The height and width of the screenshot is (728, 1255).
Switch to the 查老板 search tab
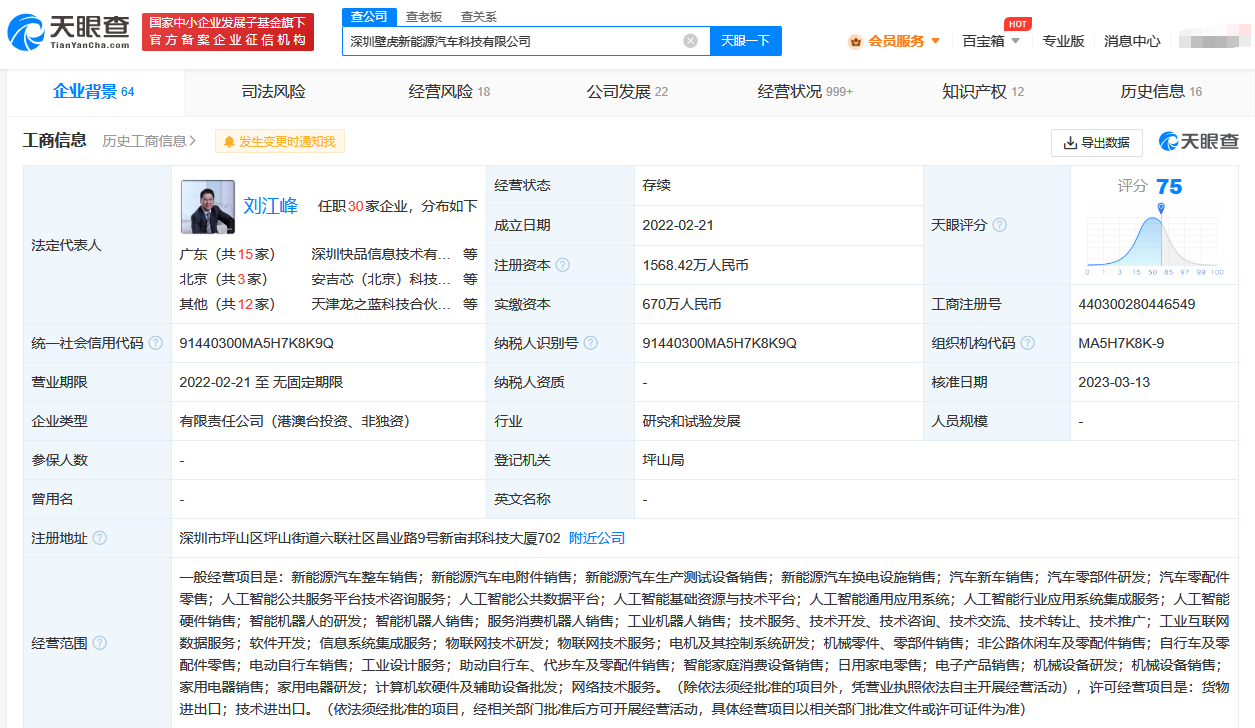point(424,16)
